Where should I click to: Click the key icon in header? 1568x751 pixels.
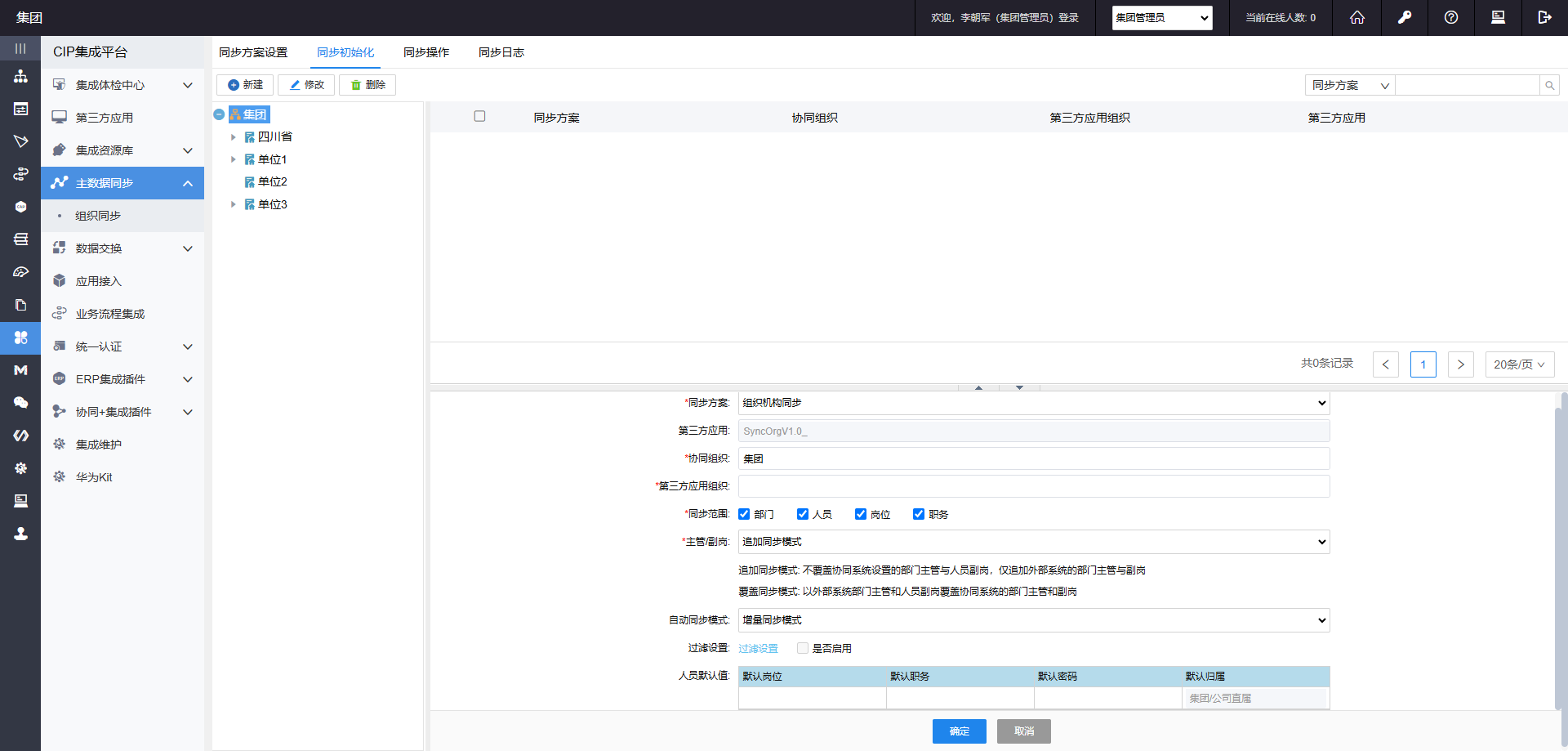pyautogui.click(x=1404, y=17)
